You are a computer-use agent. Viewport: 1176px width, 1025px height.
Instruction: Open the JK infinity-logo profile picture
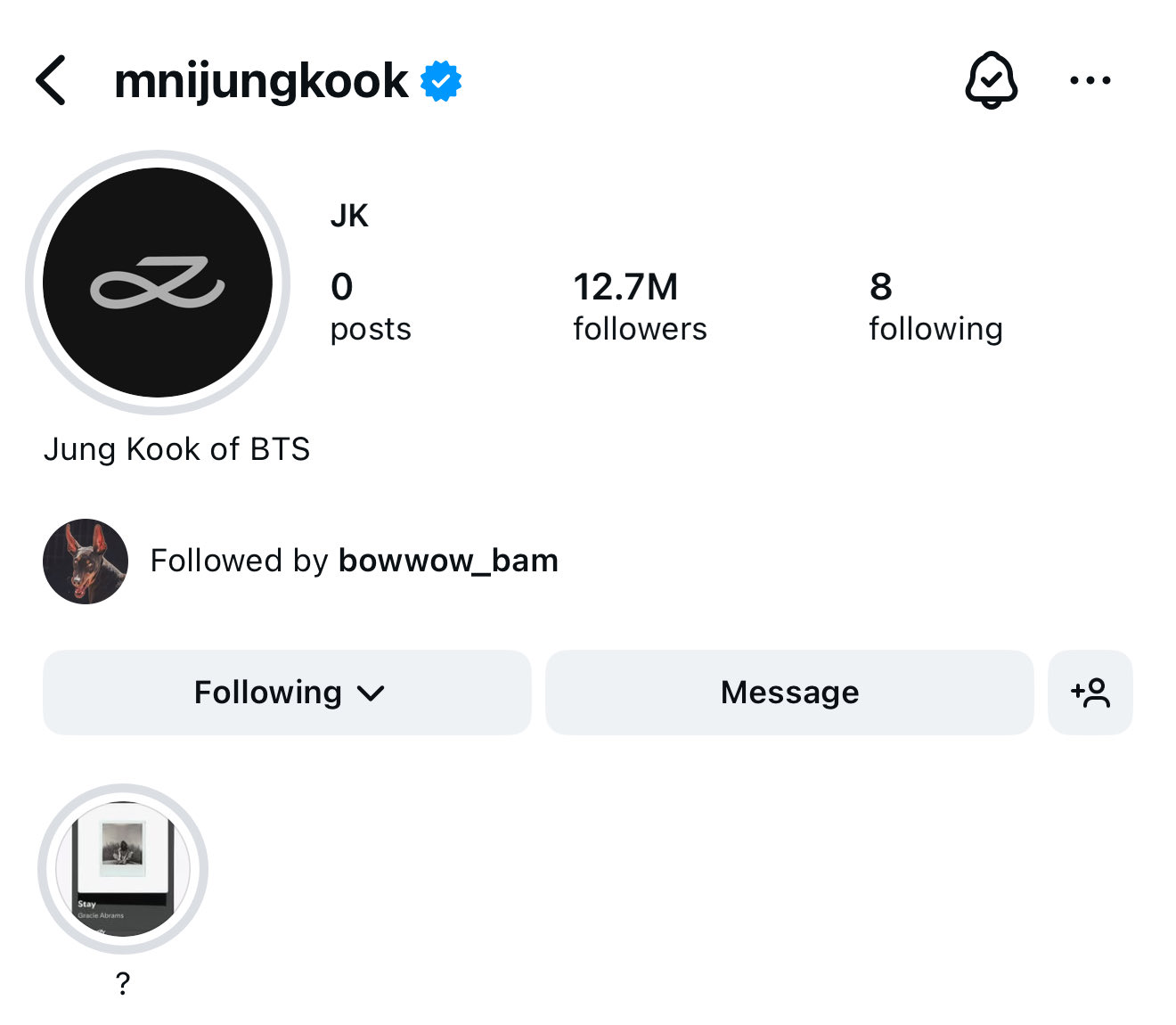(x=158, y=283)
